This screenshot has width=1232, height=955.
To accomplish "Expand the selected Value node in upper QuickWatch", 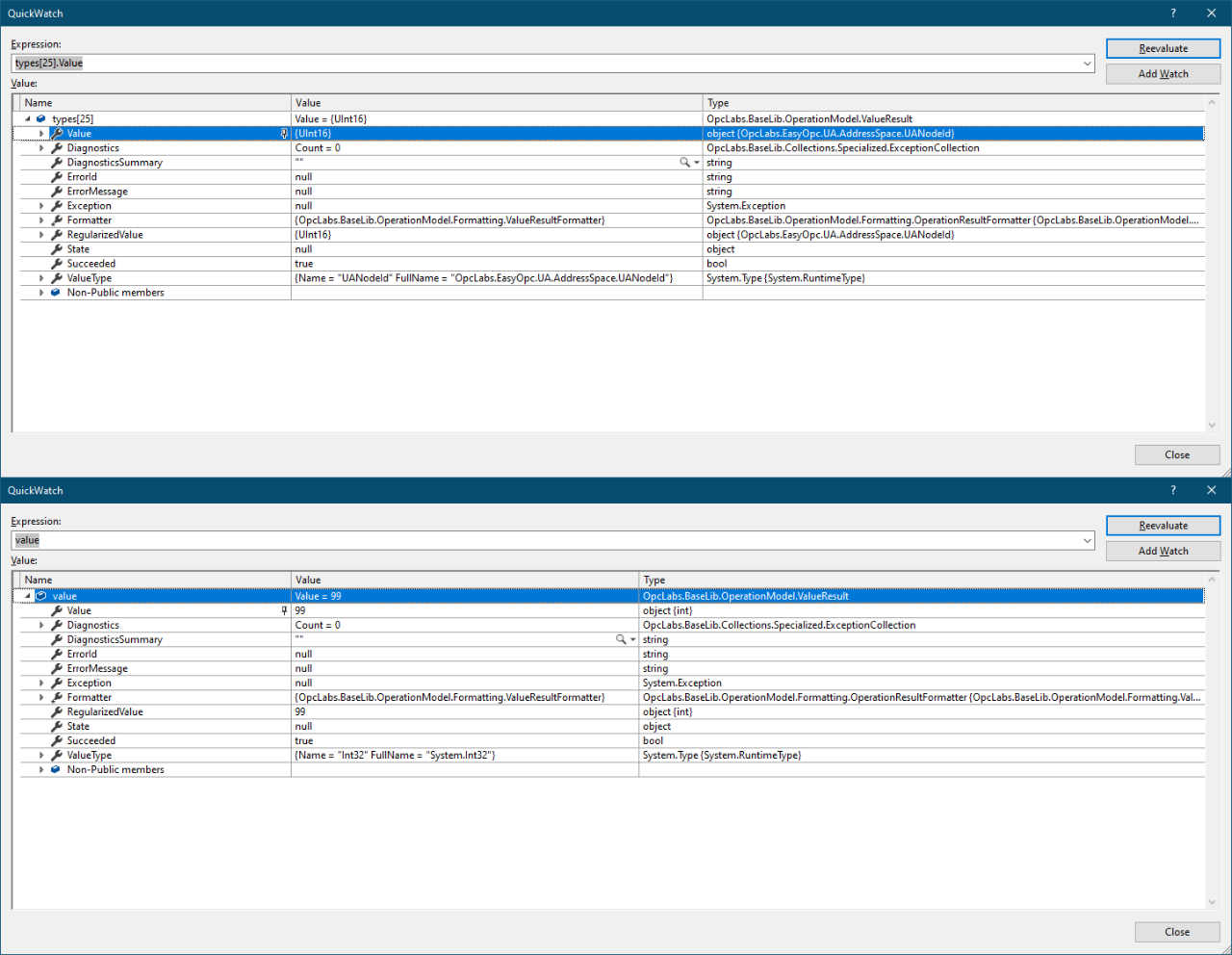I will pos(41,134).
